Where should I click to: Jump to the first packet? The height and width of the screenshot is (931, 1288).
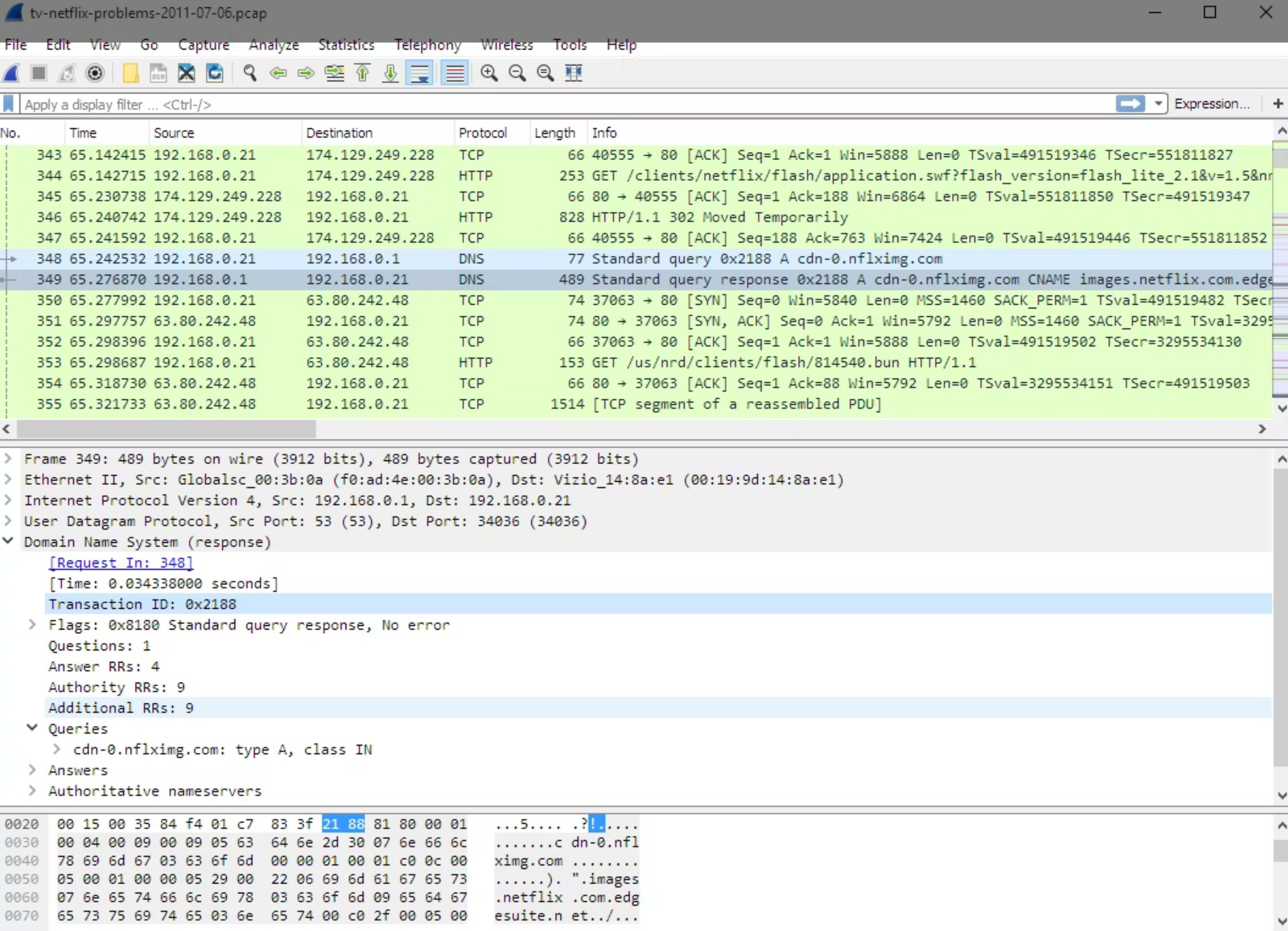[362, 73]
